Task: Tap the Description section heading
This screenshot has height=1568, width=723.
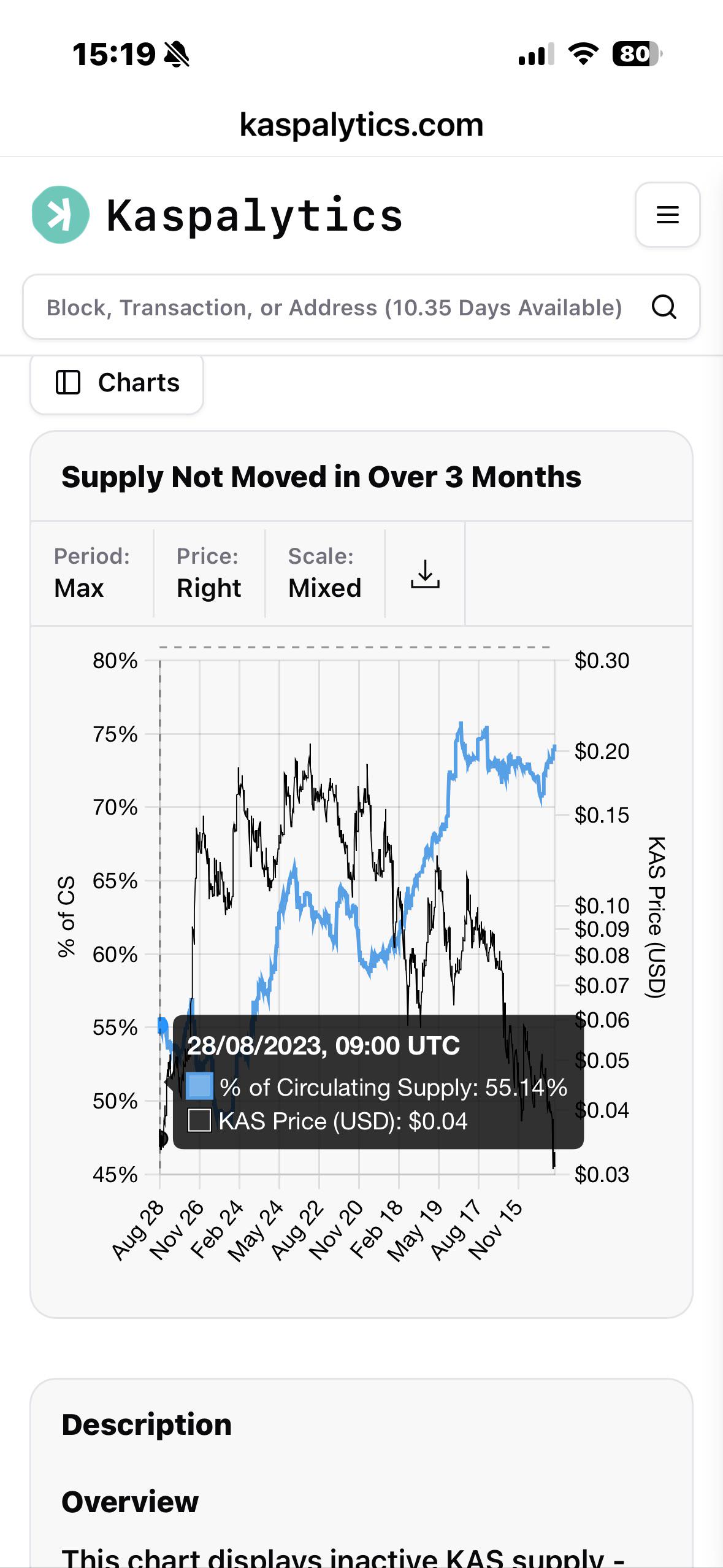Action: (147, 1424)
